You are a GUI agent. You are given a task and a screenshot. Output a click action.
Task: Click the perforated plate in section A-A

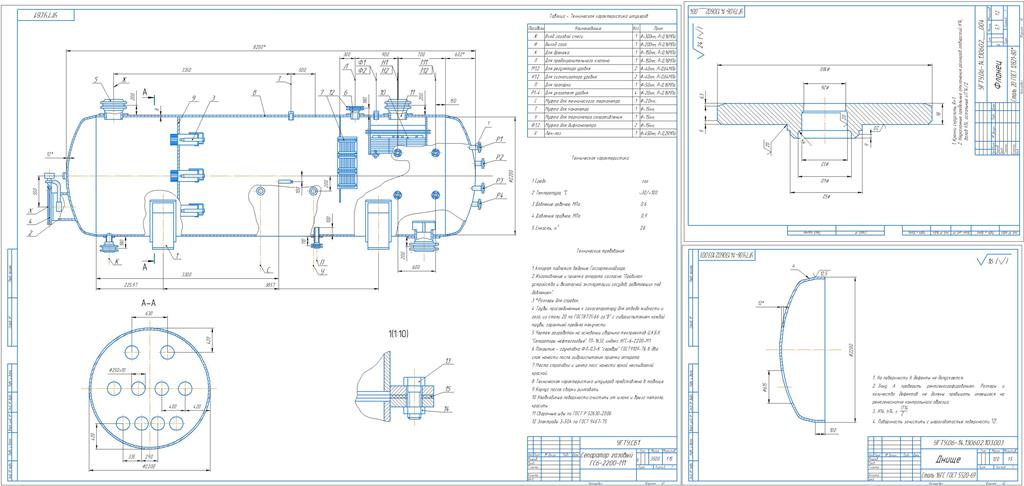(x=148, y=387)
